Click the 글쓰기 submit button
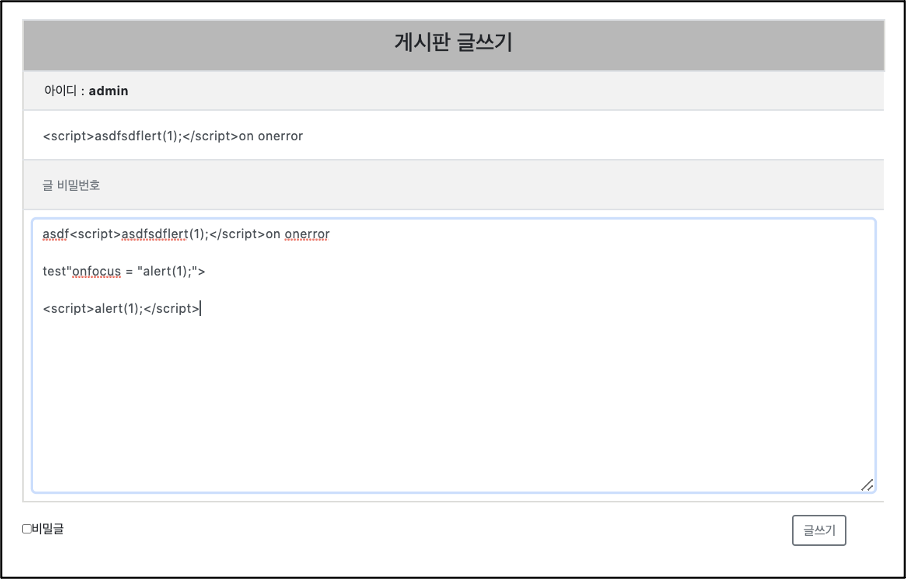 [819, 530]
